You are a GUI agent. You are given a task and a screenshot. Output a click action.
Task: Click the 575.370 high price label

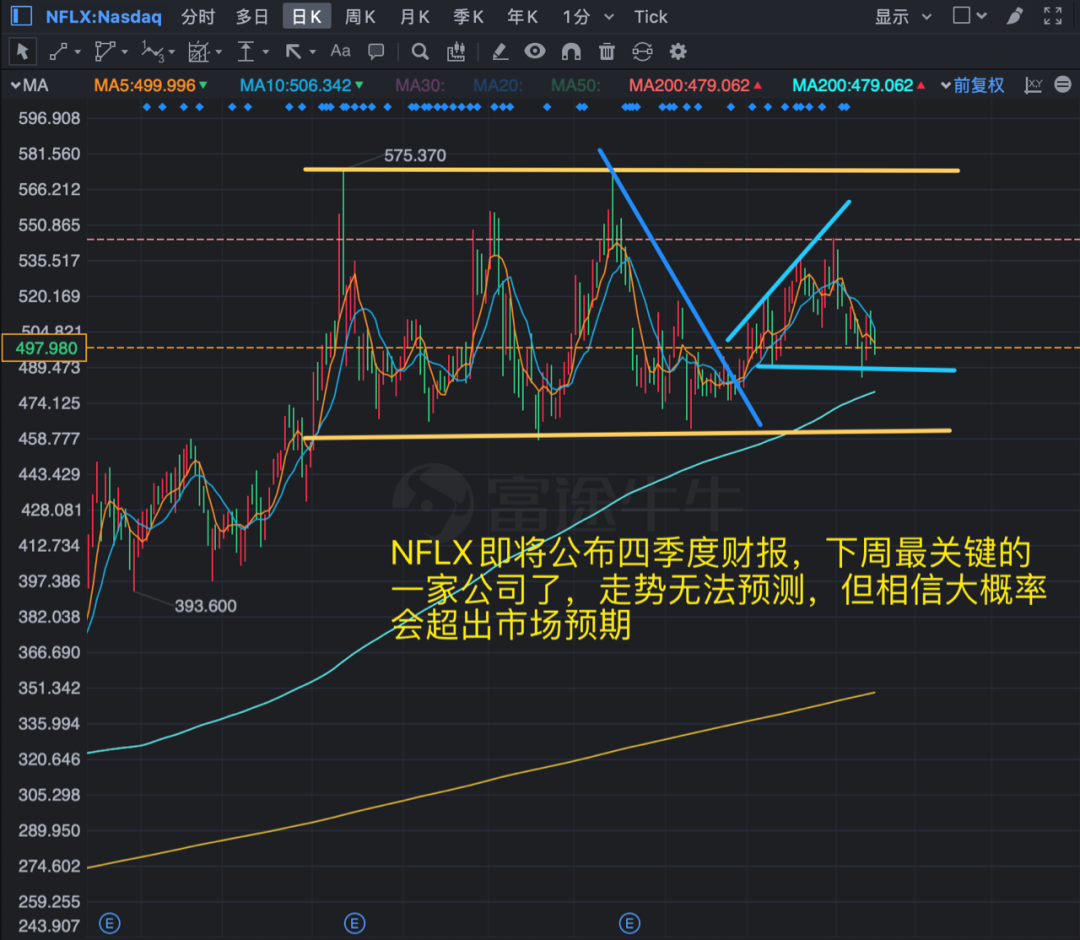tap(415, 156)
